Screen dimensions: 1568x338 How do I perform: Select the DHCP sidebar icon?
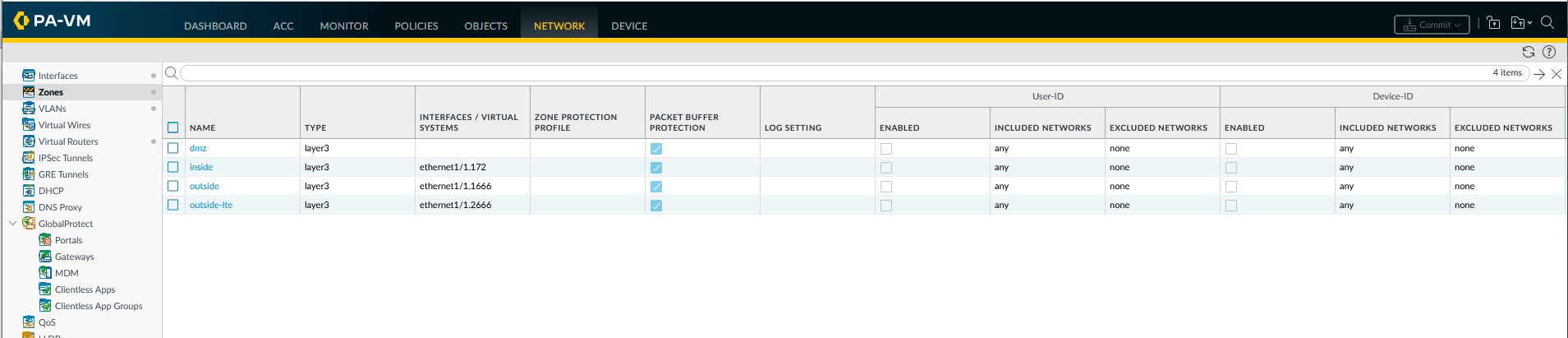[x=29, y=191]
